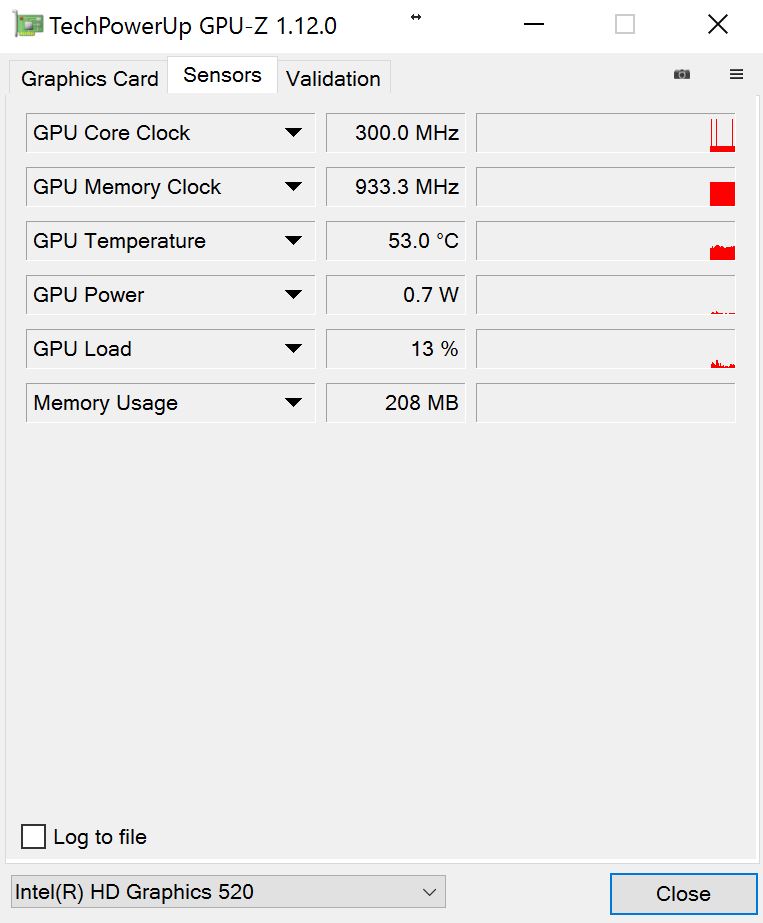Image resolution: width=763 pixels, height=923 pixels.
Task: Click the GPU Temperature history graph
Action: [x=606, y=241]
